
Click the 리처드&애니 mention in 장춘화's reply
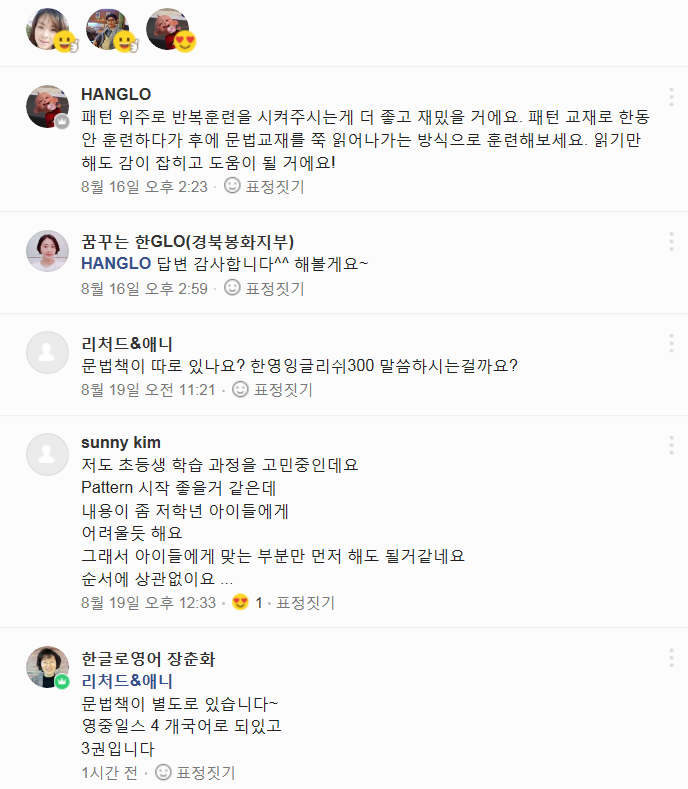tap(127, 680)
